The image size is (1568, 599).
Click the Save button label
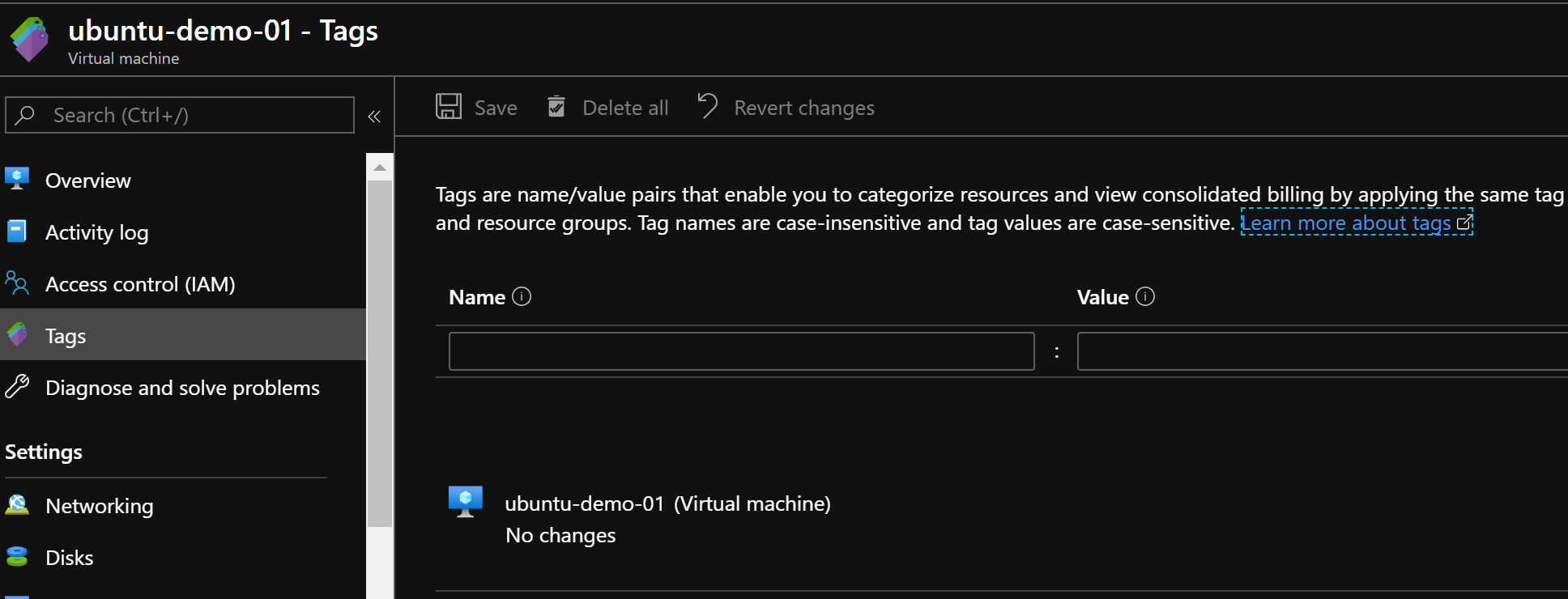point(496,108)
